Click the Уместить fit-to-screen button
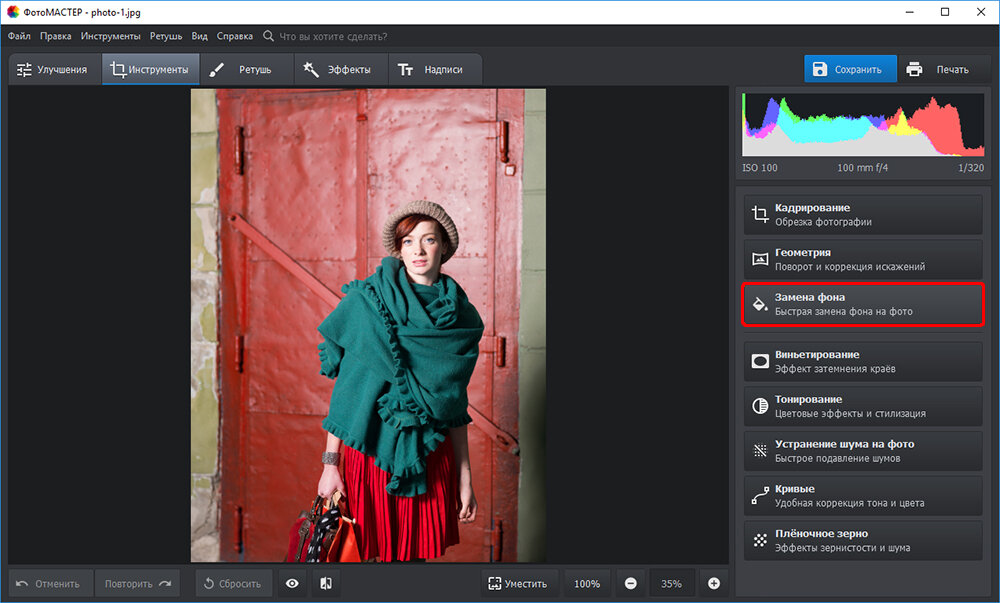Viewport: 1000px width, 603px height. tap(518, 583)
